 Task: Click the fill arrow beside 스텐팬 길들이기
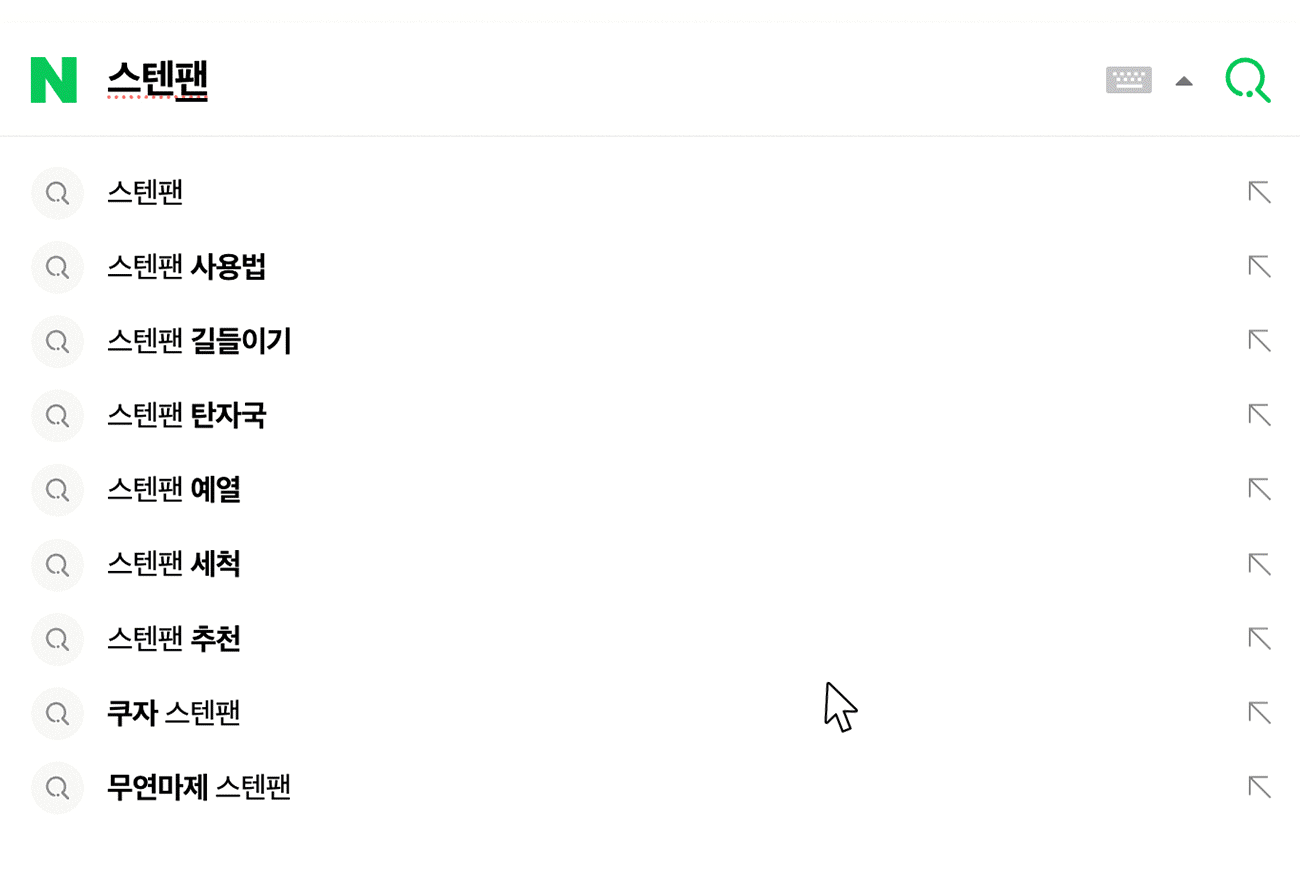click(1259, 342)
